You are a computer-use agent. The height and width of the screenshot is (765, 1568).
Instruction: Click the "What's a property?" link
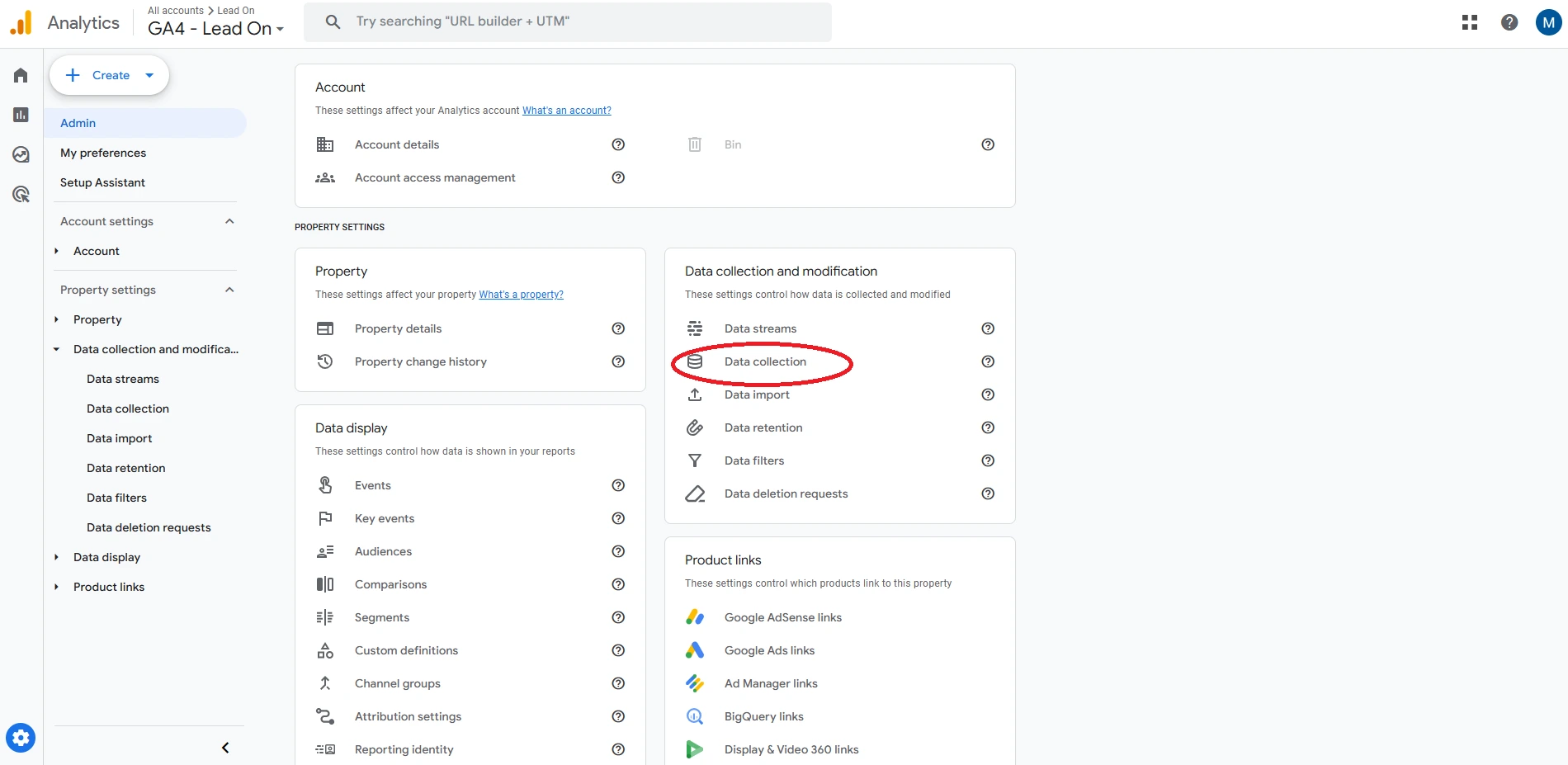[x=522, y=295]
